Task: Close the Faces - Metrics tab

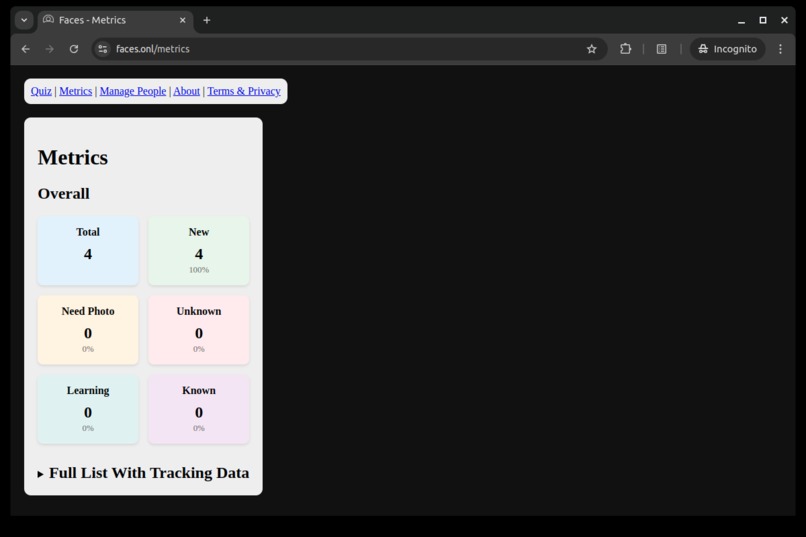Action: coord(182,20)
